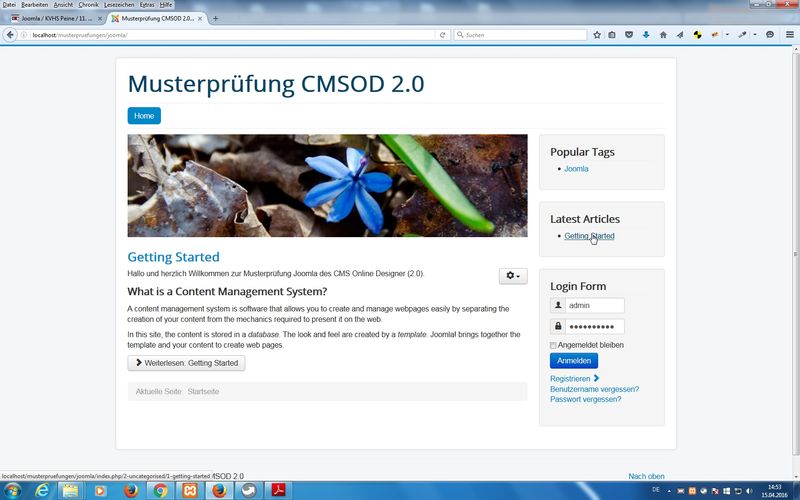Close the Joomla / KVHS Peine tab
Image resolution: width=800 pixels, height=500 pixels.
[x=99, y=18]
